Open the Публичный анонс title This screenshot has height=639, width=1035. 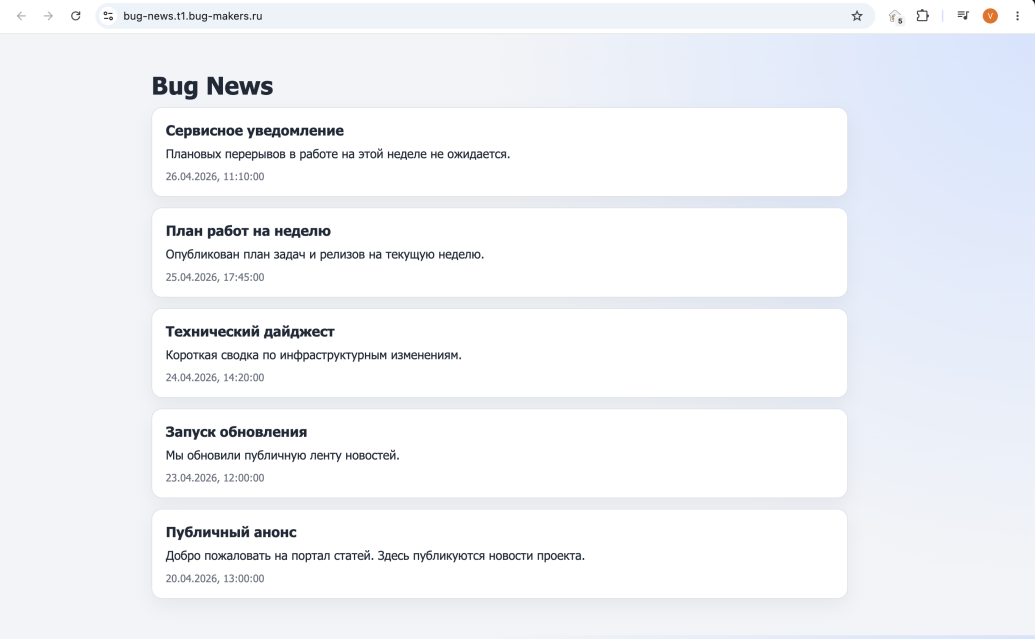[231, 532]
